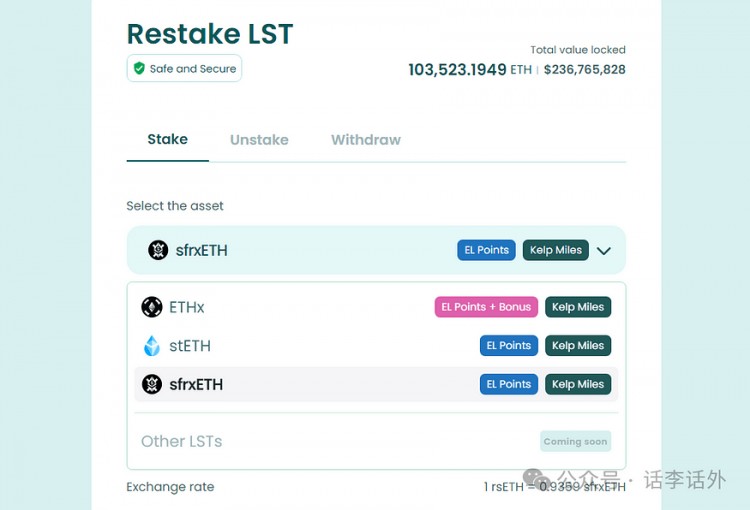This screenshot has width=750, height=510.
Task: Click the 103,523.1949 ETH value
Action: pos(470,70)
